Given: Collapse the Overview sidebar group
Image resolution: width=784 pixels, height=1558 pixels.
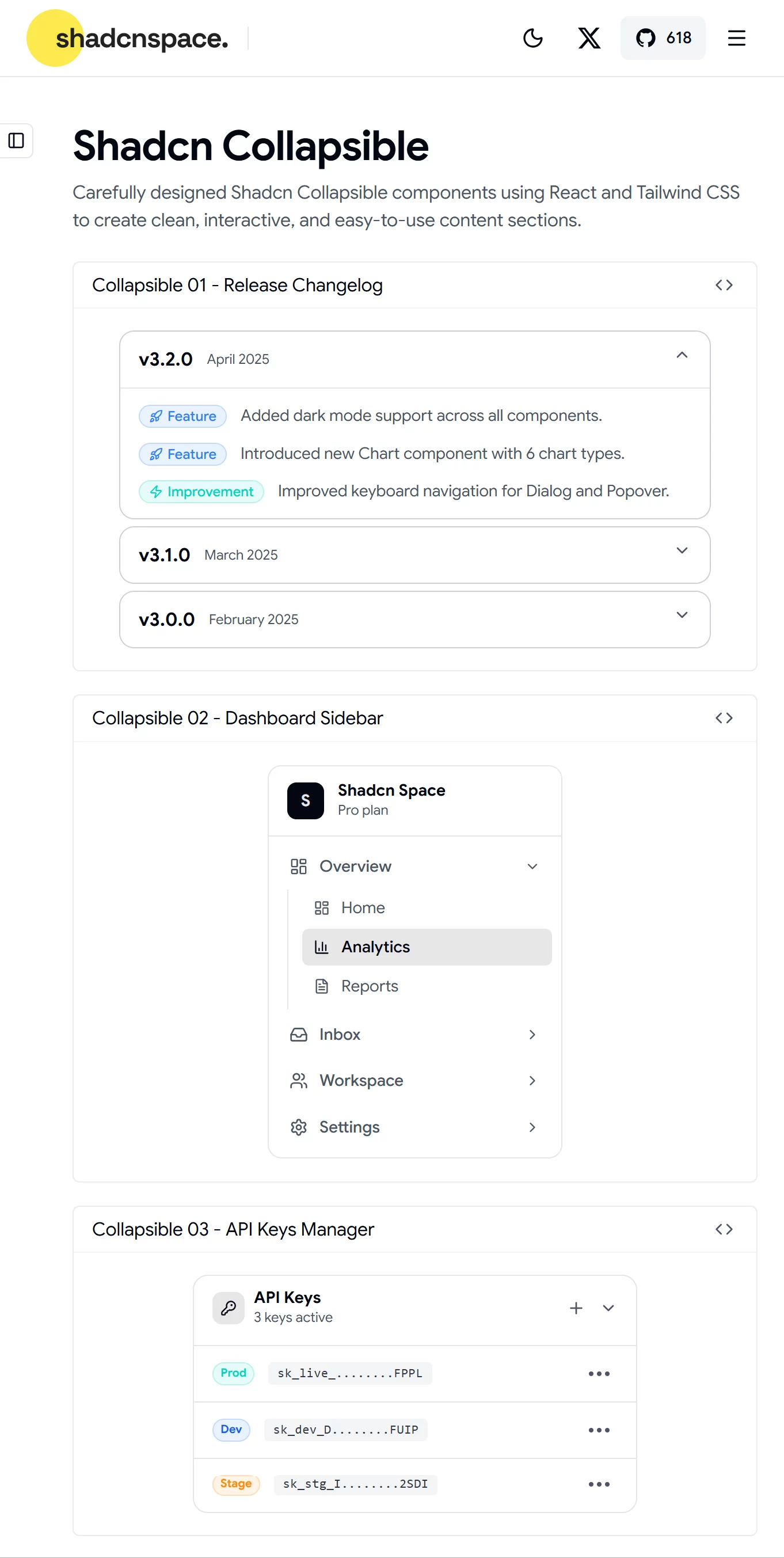Looking at the screenshot, I should [x=414, y=866].
